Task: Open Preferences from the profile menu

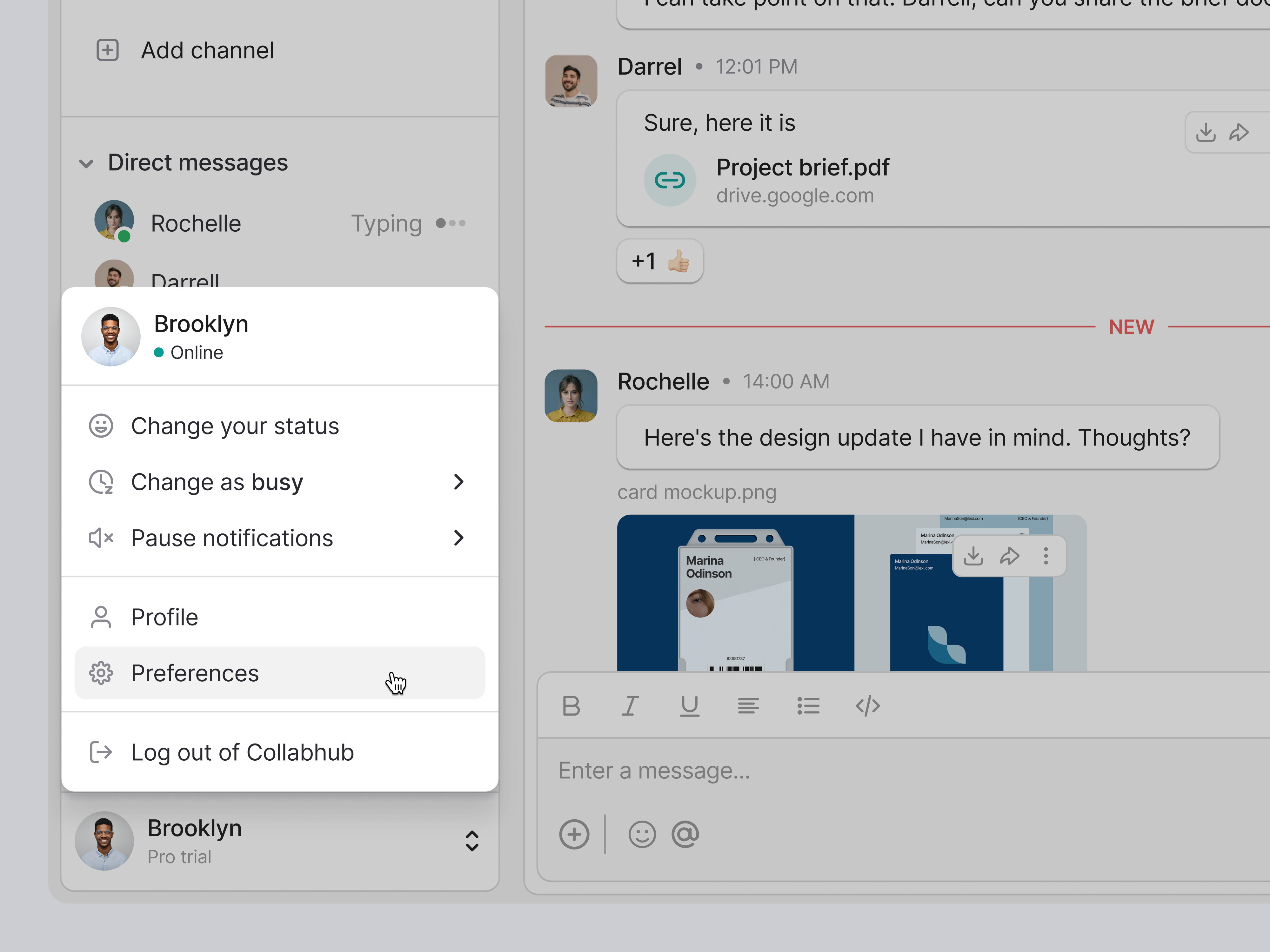Action: click(195, 672)
